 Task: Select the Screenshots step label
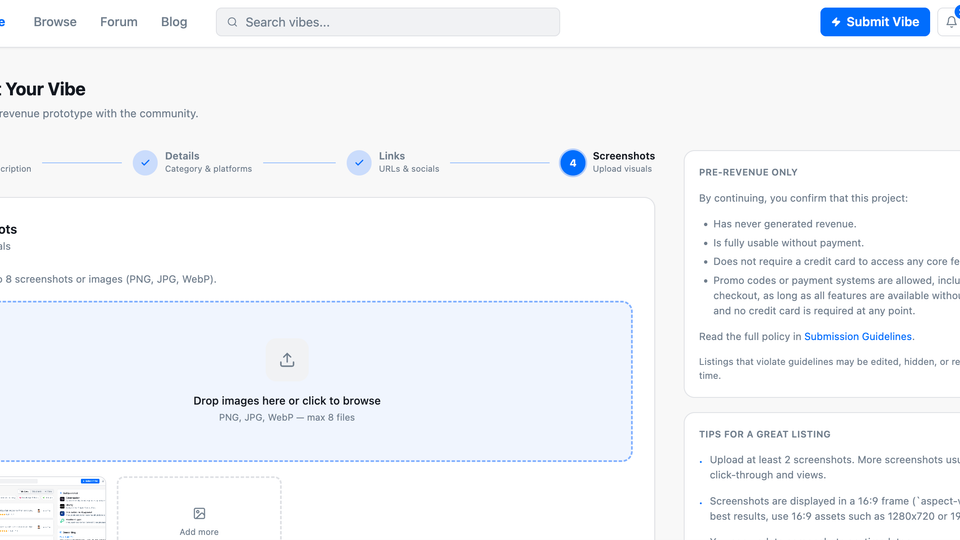(x=623, y=156)
